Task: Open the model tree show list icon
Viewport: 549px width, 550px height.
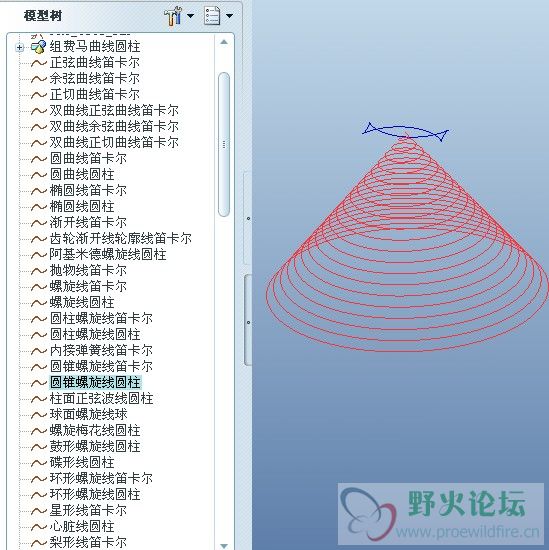Action: (x=212, y=16)
